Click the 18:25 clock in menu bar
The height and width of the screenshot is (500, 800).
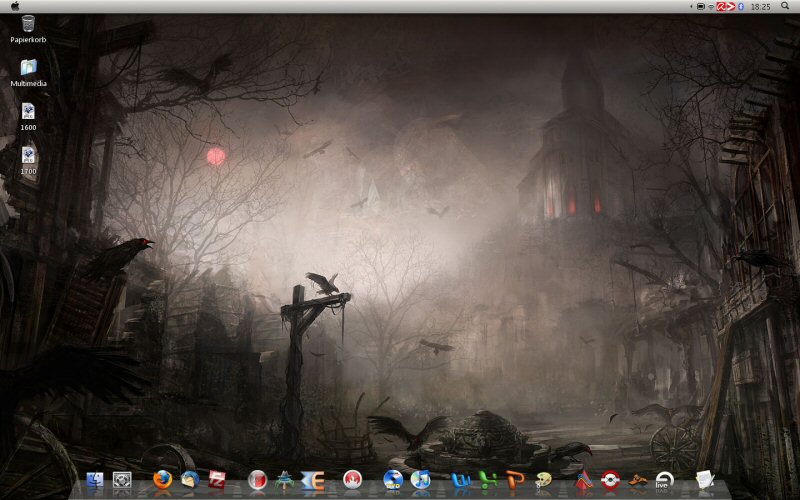(x=760, y=6)
